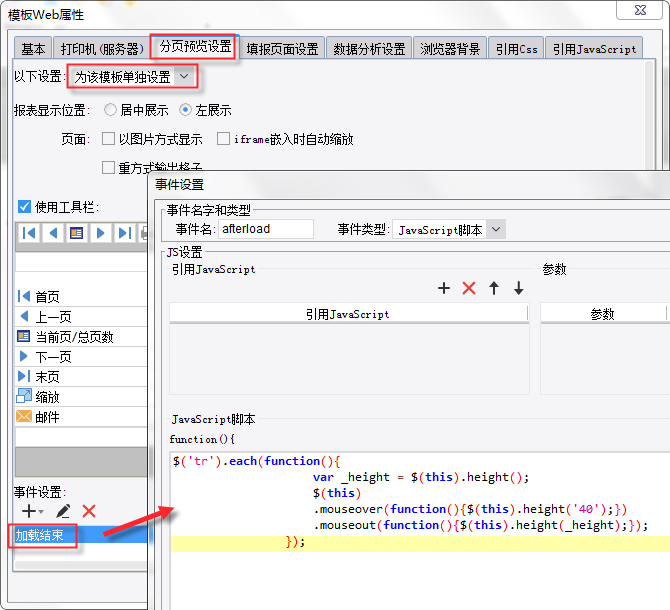
Task: Close the 模板Web属性 dialog window
Action: pos(640,10)
